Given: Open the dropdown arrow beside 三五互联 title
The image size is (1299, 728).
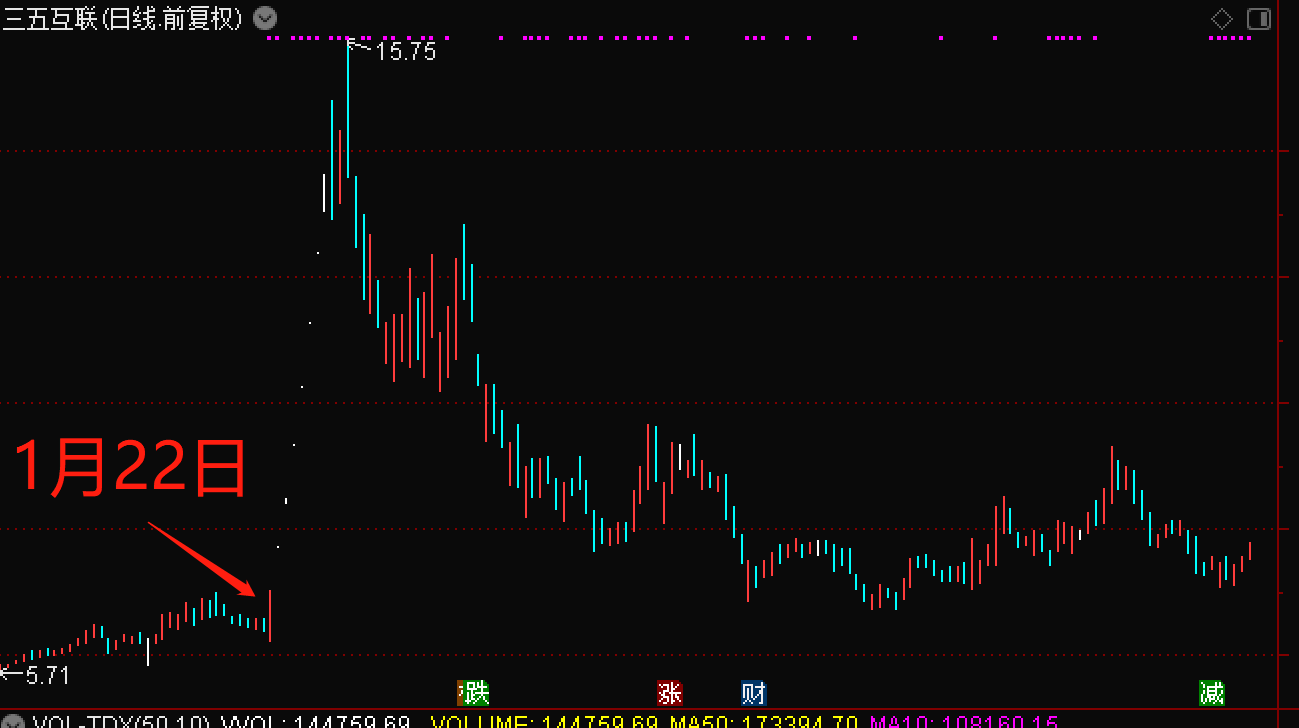Looking at the screenshot, I should point(265,18).
